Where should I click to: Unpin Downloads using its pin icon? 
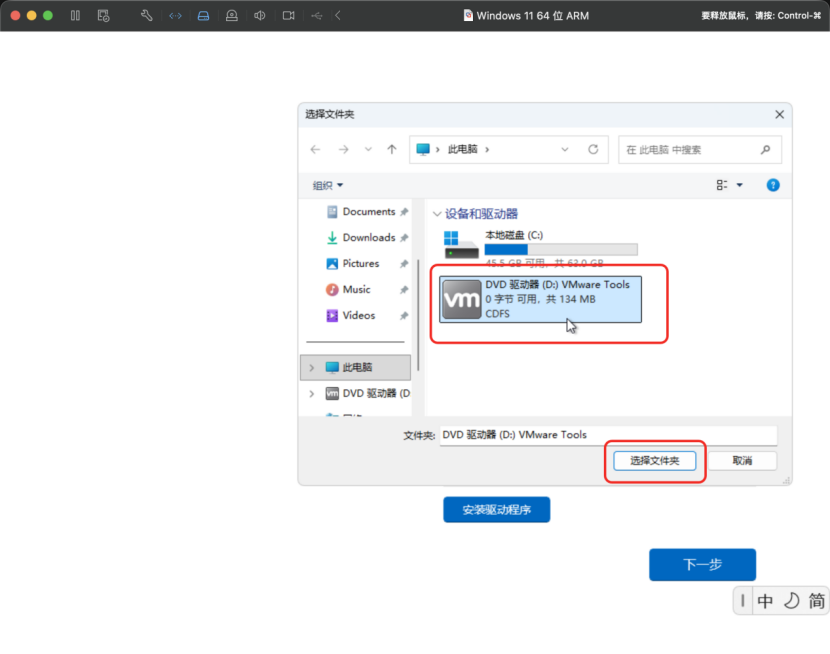[x=404, y=238]
